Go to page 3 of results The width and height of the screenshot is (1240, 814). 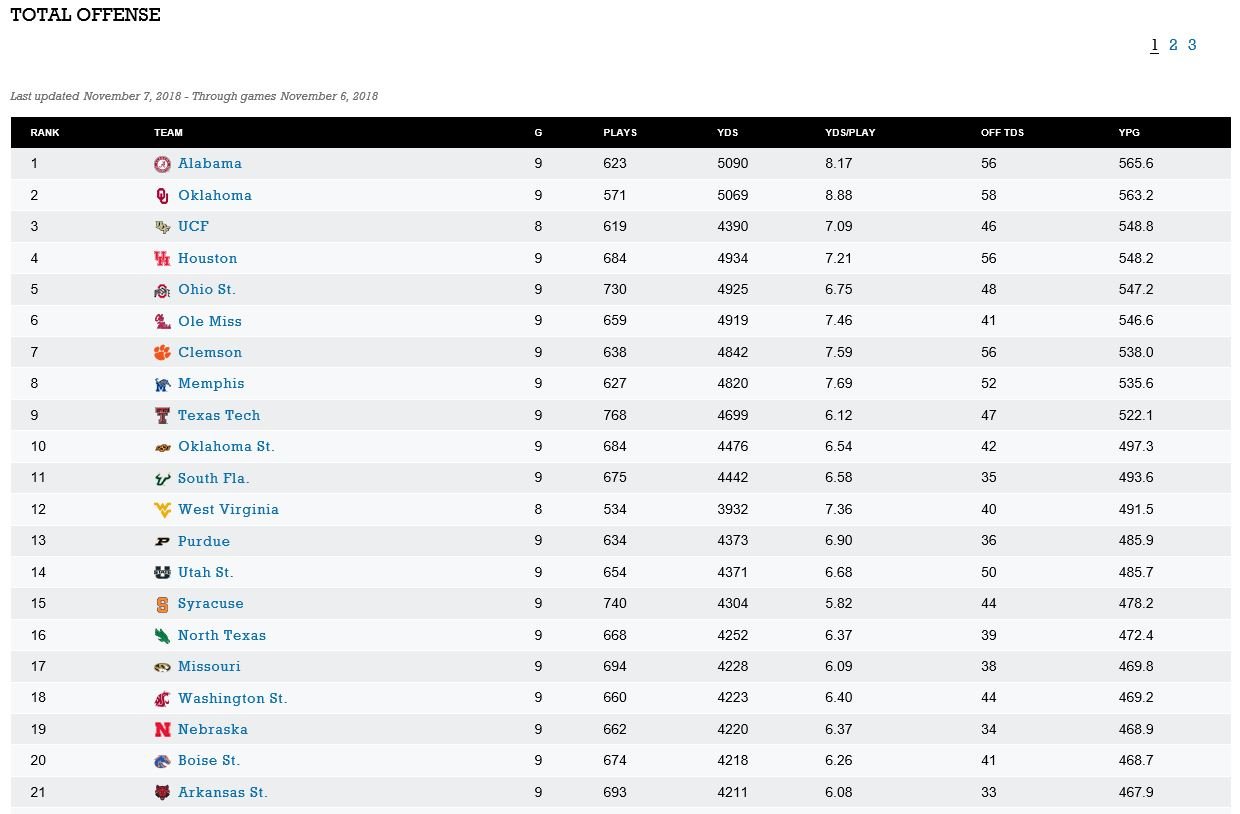[x=1192, y=45]
